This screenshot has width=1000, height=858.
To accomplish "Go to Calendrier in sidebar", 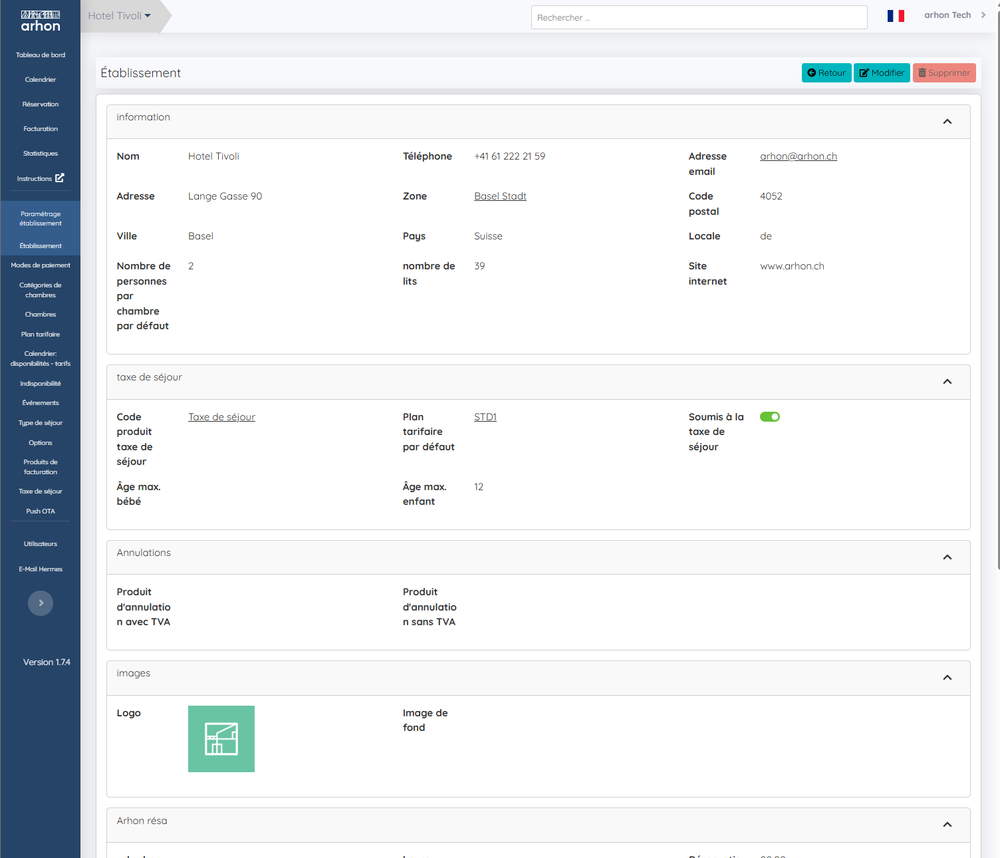I will (40, 80).
